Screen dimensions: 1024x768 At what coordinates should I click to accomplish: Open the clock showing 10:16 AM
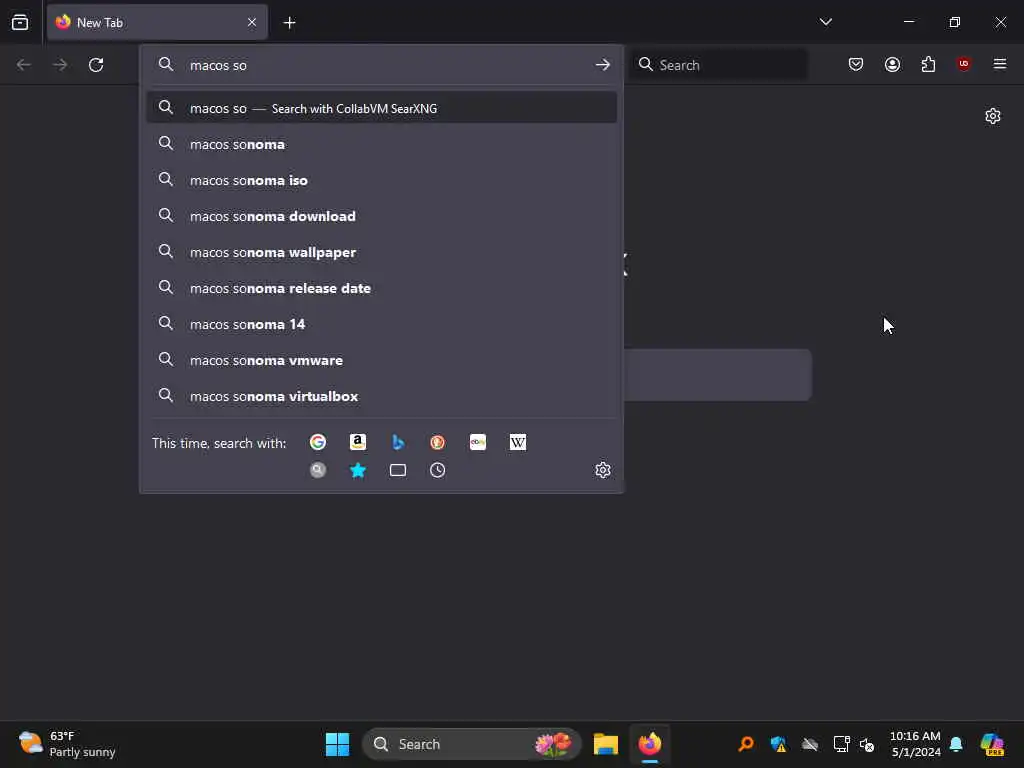[x=915, y=744]
